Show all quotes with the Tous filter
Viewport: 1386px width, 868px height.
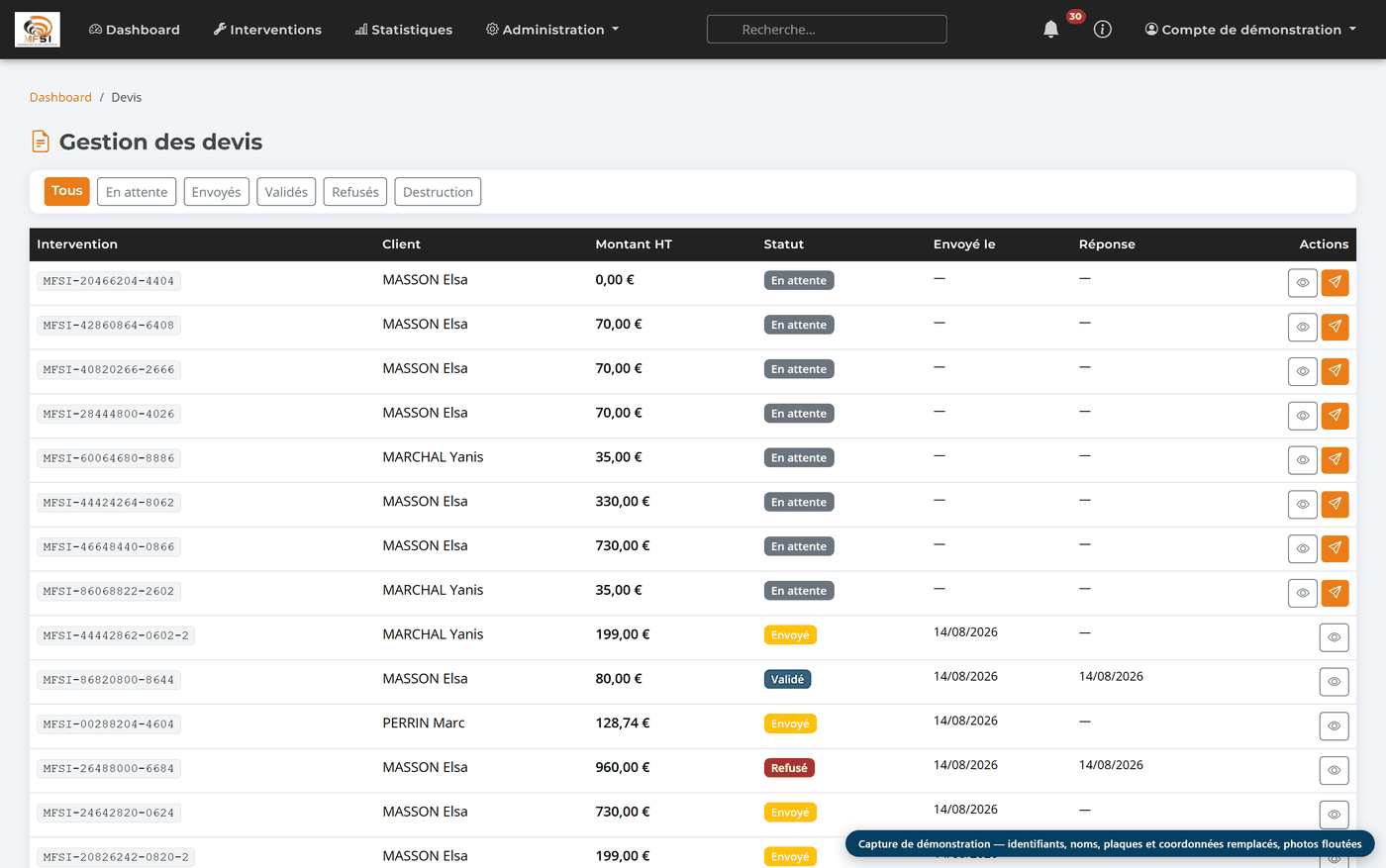pyautogui.click(x=67, y=191)
